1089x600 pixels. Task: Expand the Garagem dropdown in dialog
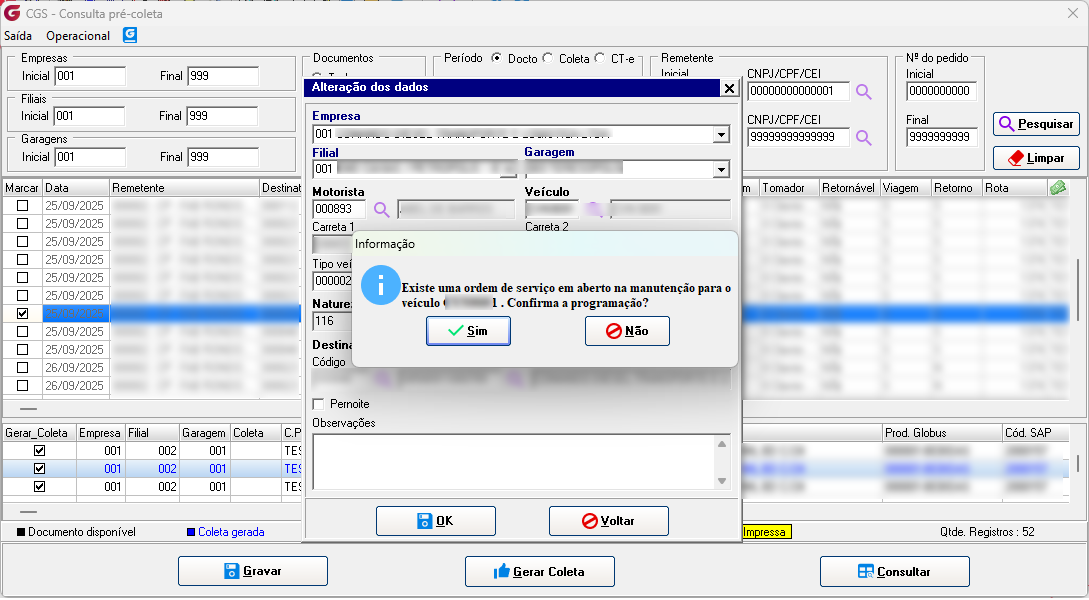tap(722, 169)
